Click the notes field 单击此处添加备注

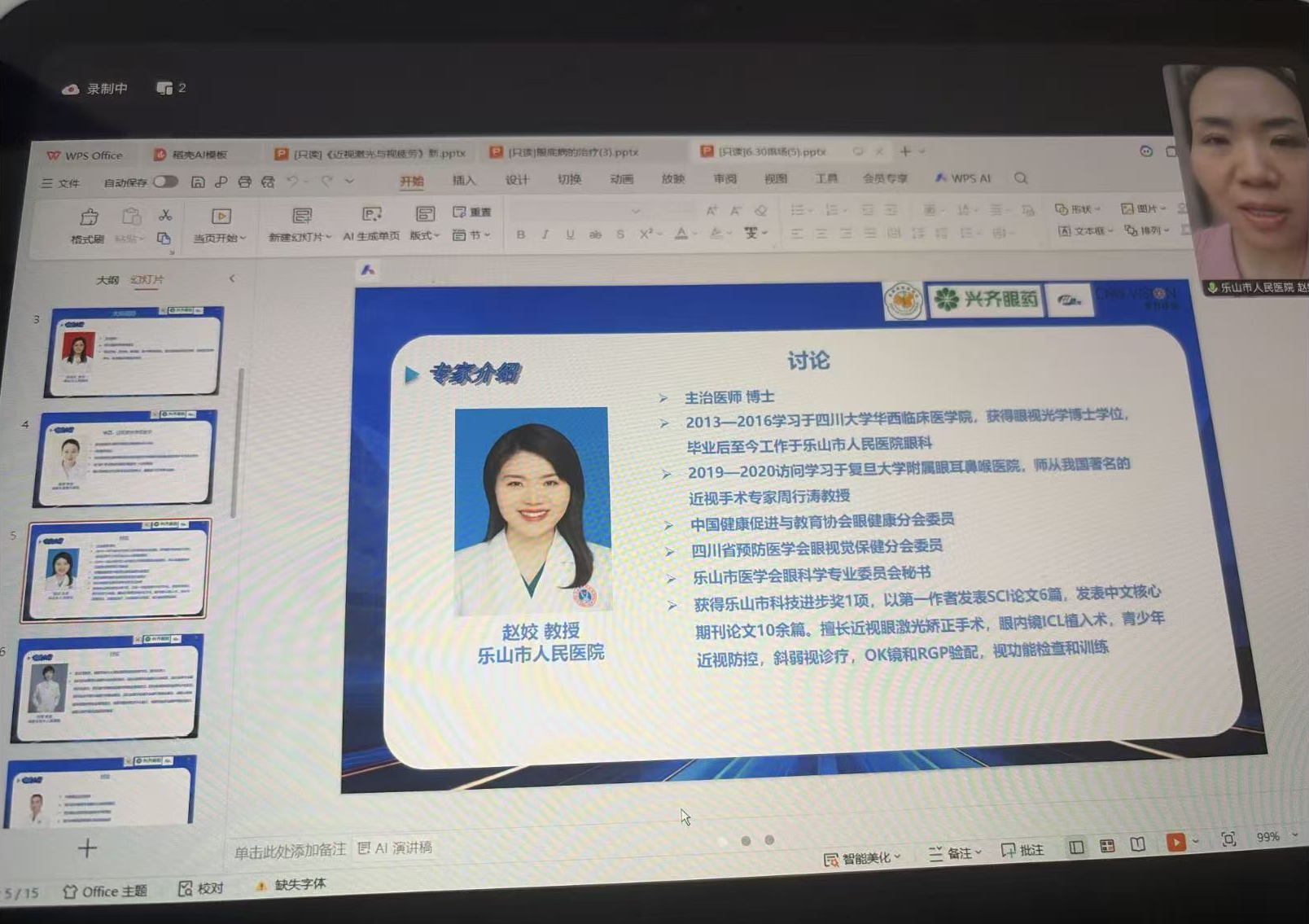coord(291,852)
